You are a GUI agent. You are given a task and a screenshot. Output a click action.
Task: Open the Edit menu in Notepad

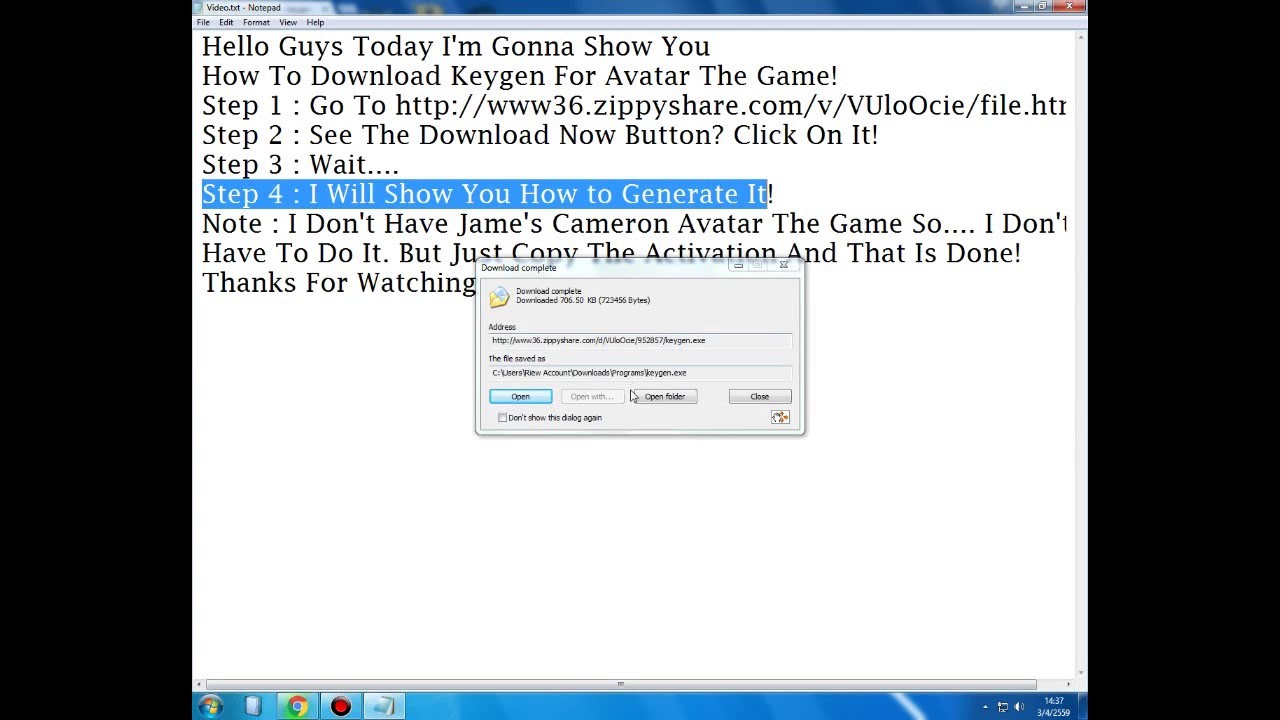[226, 22]
